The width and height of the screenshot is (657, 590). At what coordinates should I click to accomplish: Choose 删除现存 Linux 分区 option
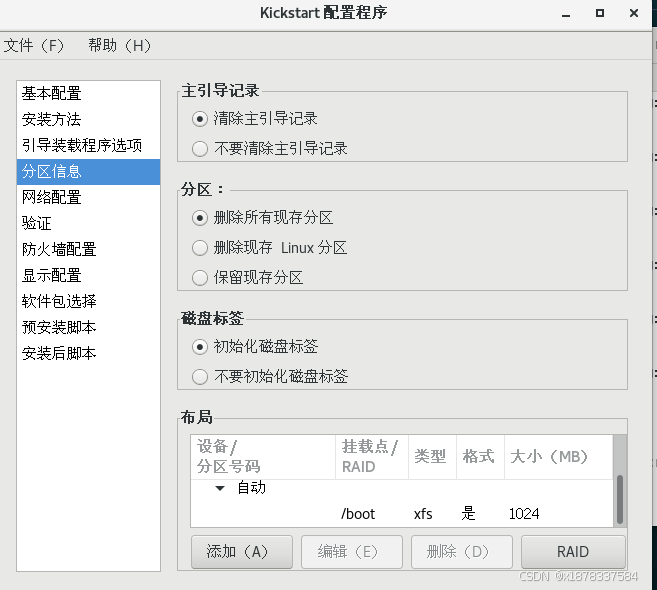200,248
